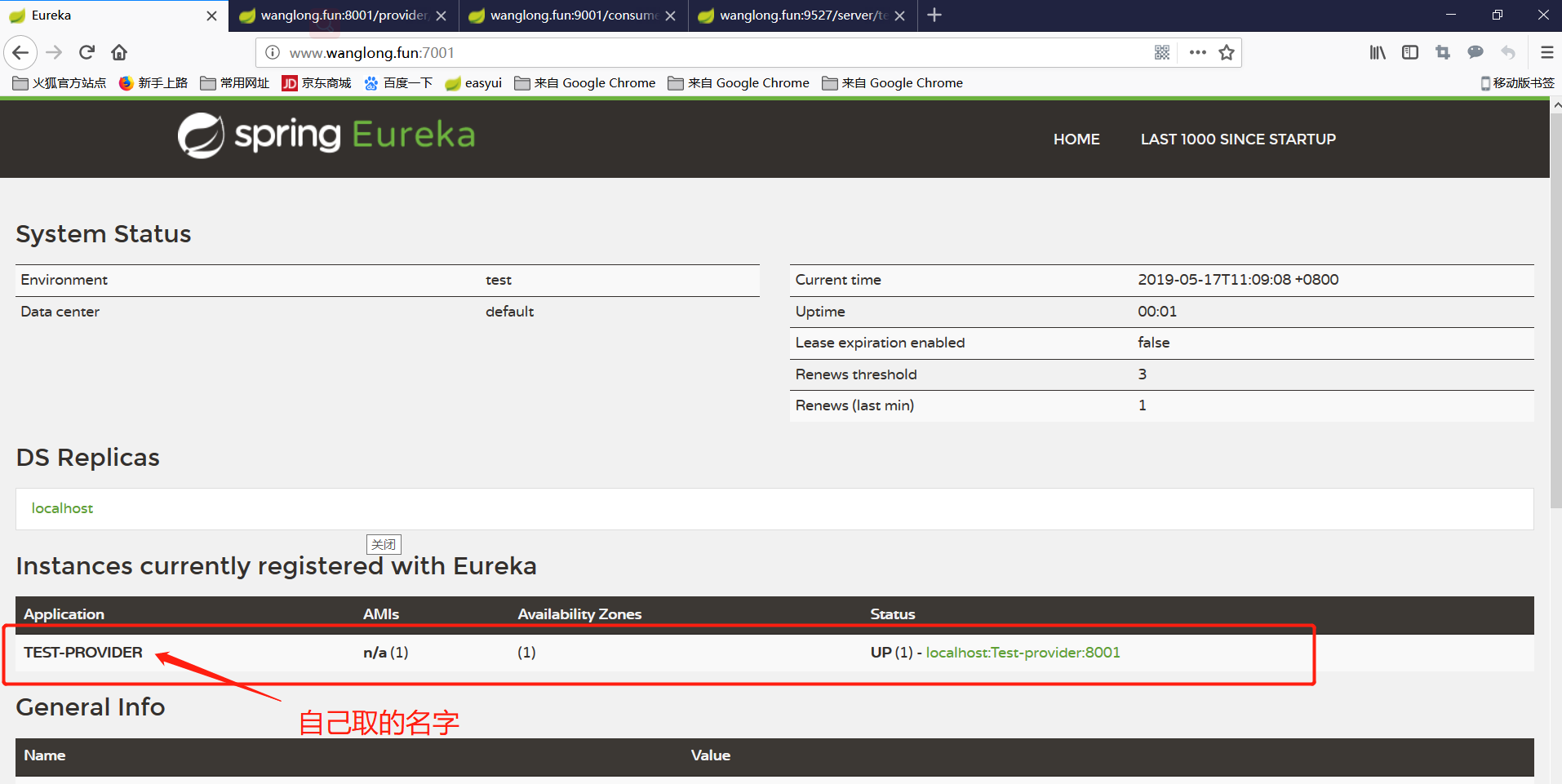Expand third 来自 Google Chrome bookmark folder
Viewport: 1562px width, 784px height.
(893, 83)
